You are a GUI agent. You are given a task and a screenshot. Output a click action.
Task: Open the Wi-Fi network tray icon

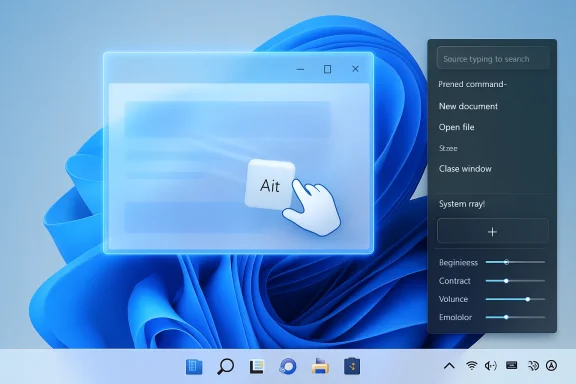point(471,366)
